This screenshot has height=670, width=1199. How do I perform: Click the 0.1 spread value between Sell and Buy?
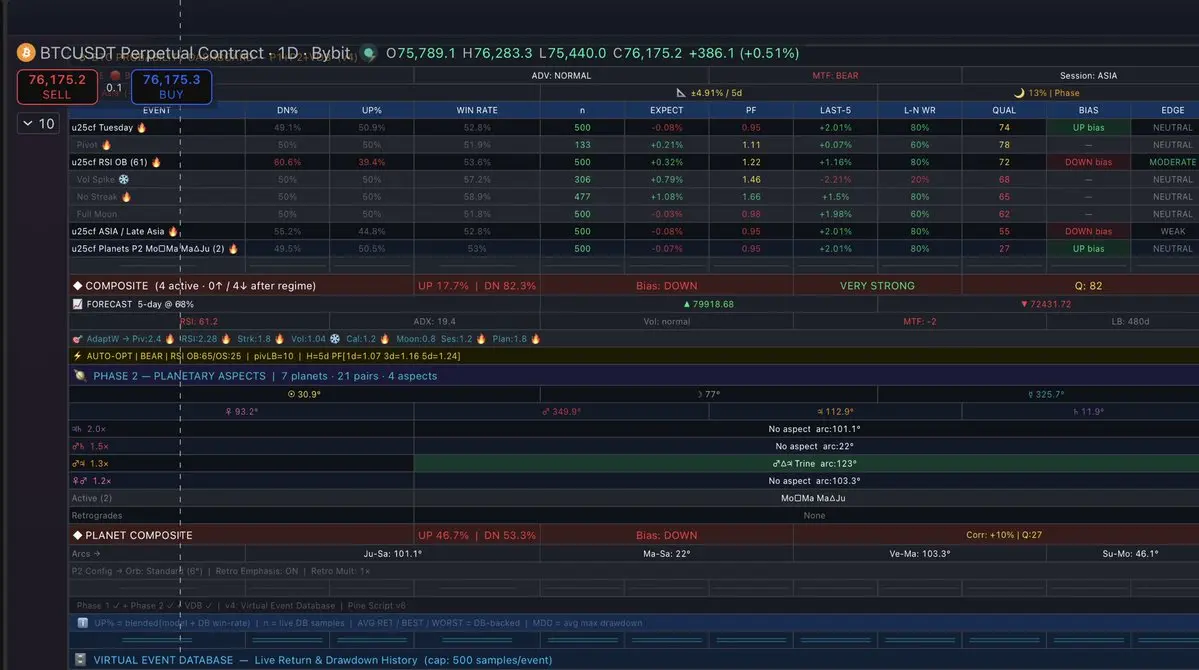click(x=114, y=88)
